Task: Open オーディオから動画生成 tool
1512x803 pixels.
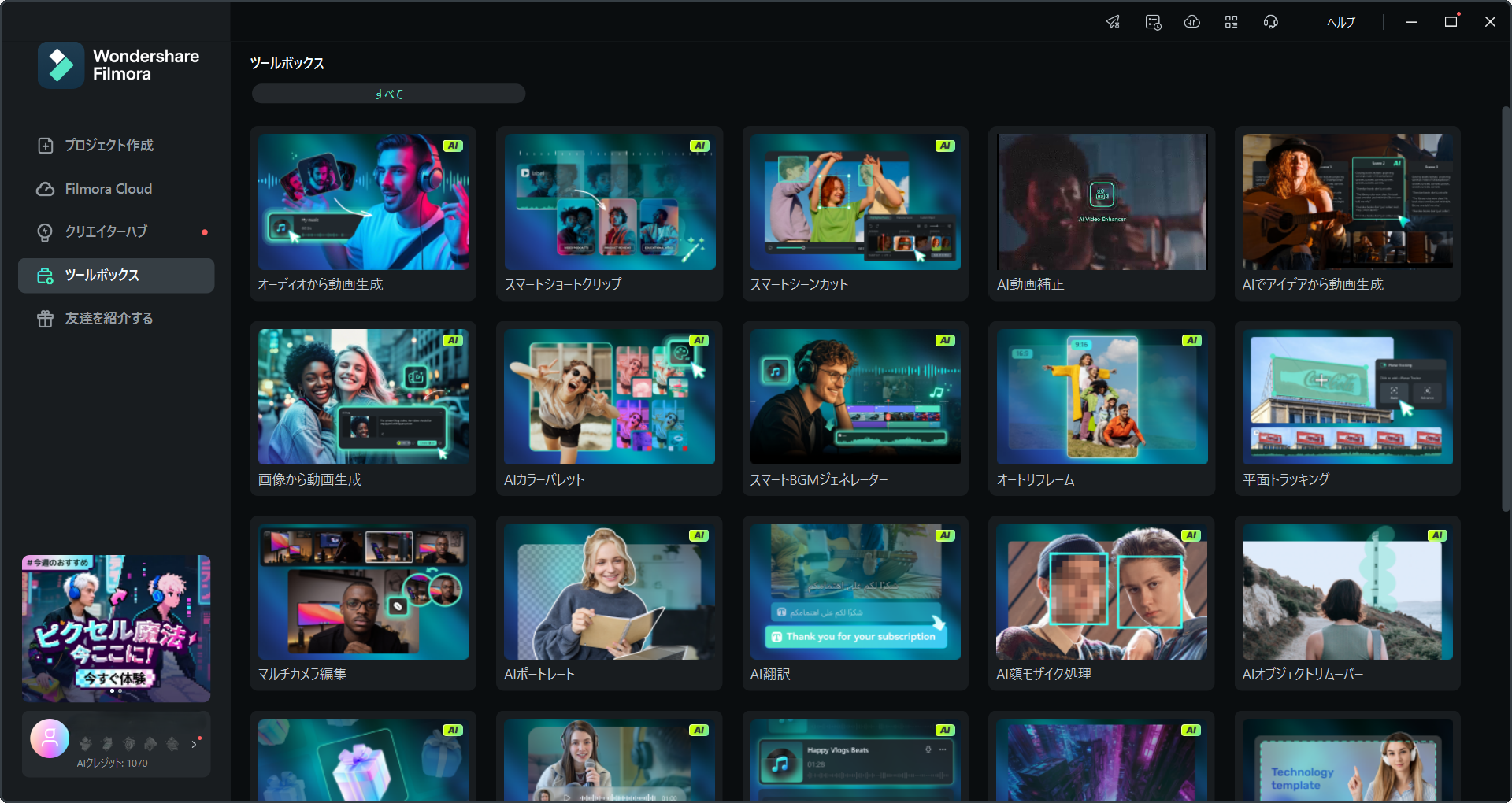Action: [363, 213]
